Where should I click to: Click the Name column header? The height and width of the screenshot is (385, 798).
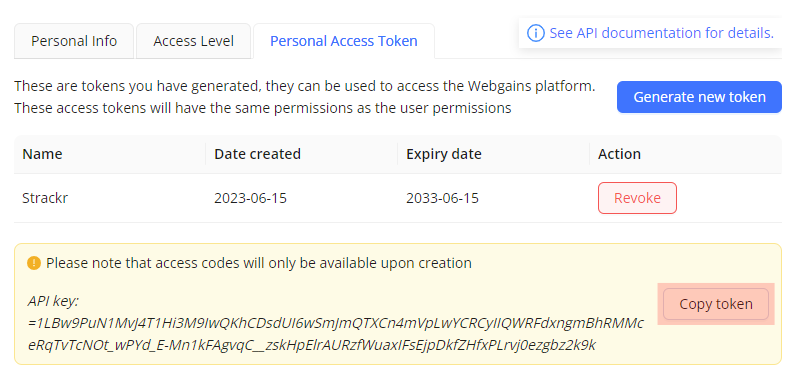pos(42,154)
